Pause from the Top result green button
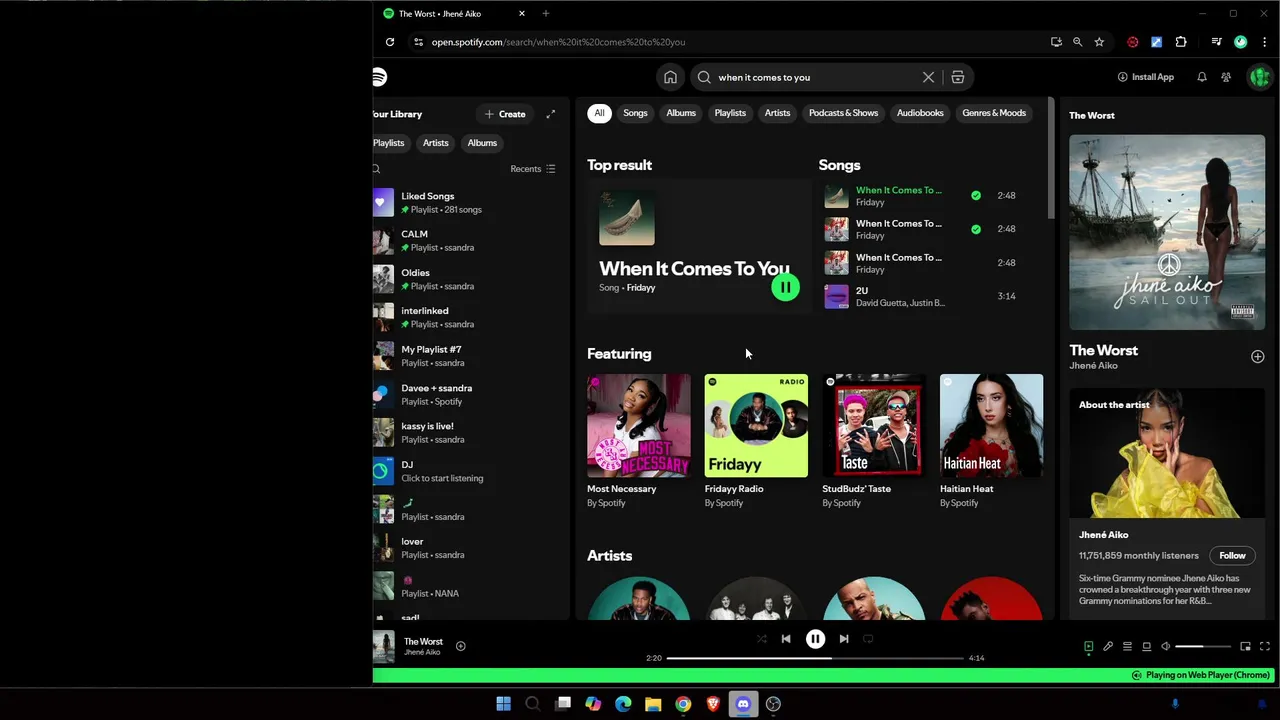 coord(785,287)
